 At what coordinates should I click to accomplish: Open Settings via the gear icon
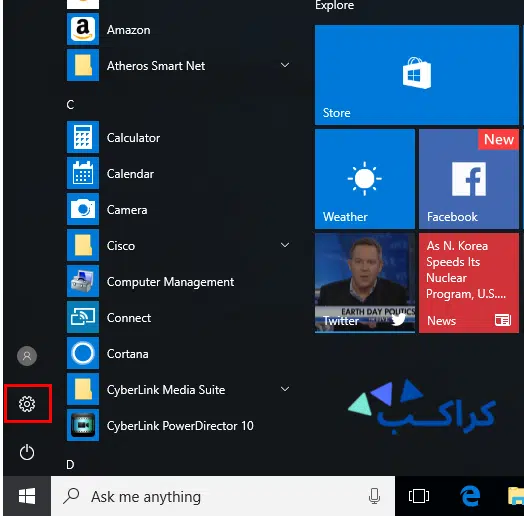[27, 404]
